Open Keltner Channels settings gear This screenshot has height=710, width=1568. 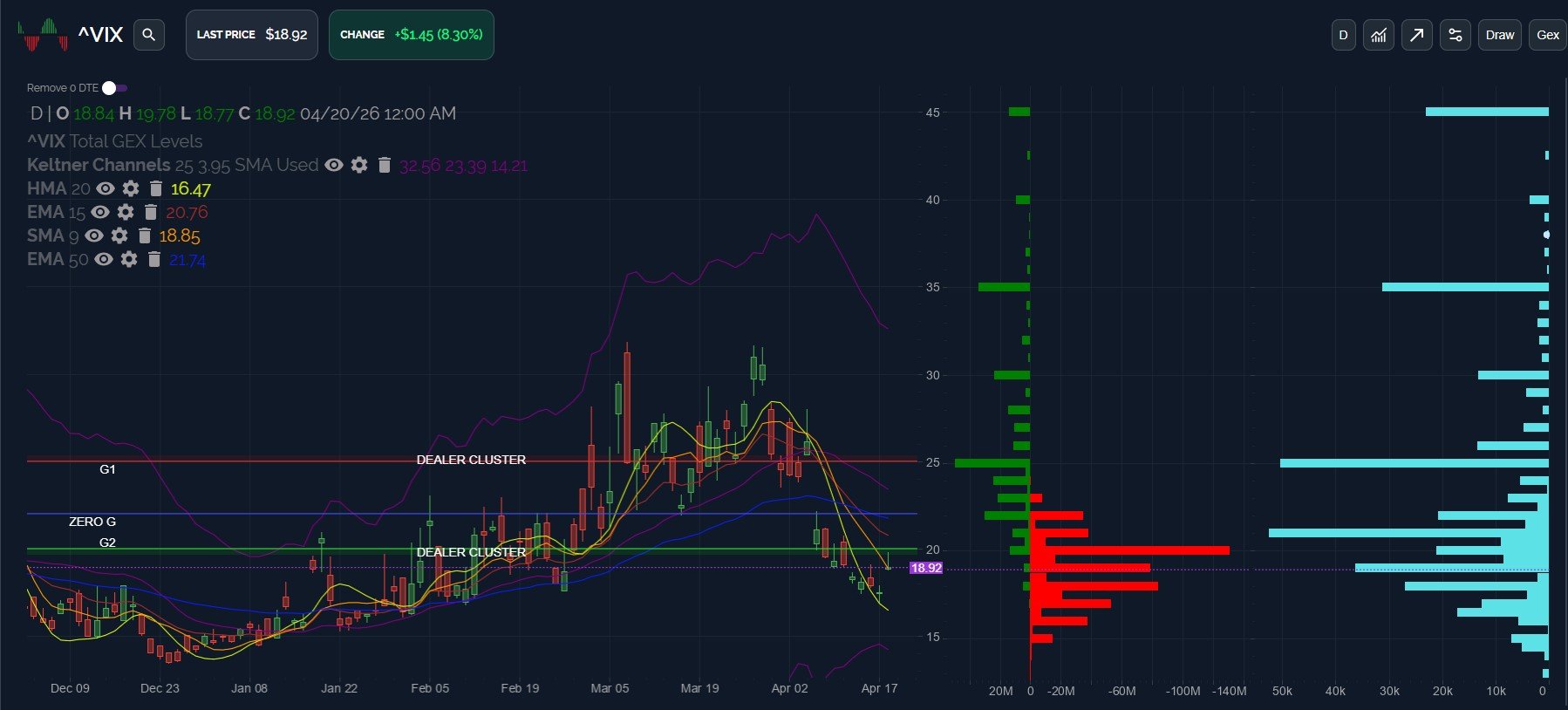click(359, 165)
